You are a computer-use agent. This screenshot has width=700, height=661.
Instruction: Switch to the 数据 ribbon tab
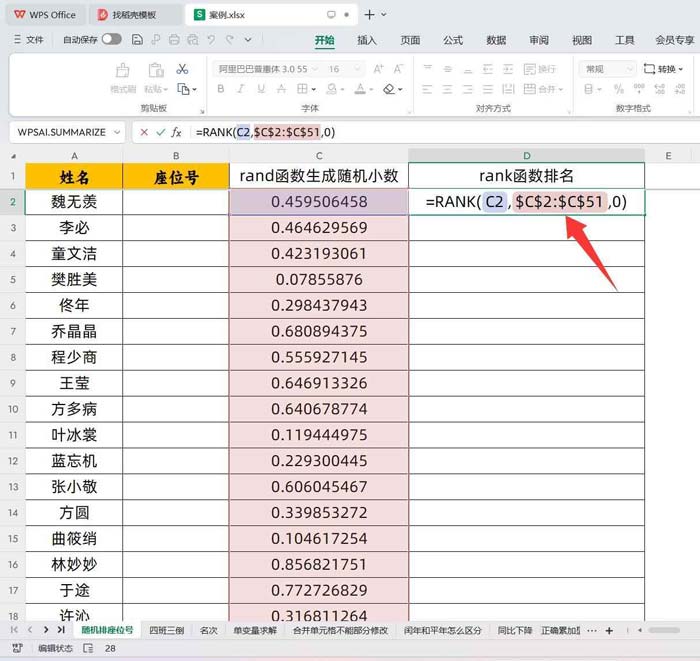pyautogui.click(x=496, y=40)
